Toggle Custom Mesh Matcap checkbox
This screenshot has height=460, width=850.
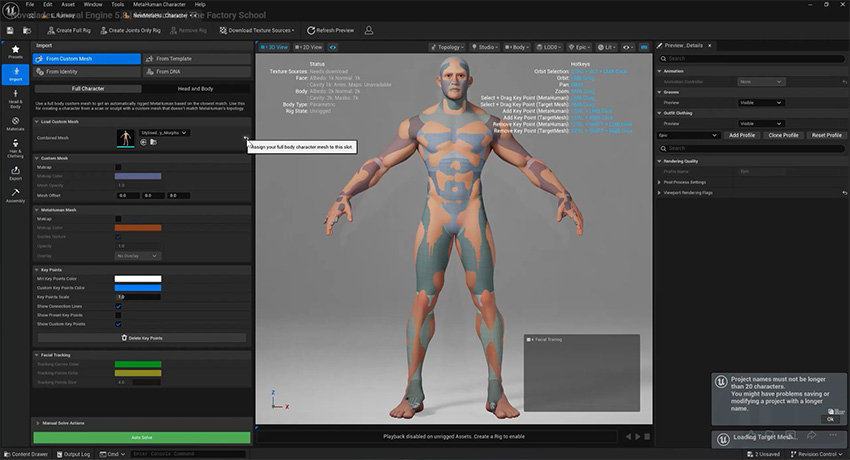(x=118, y=167)
